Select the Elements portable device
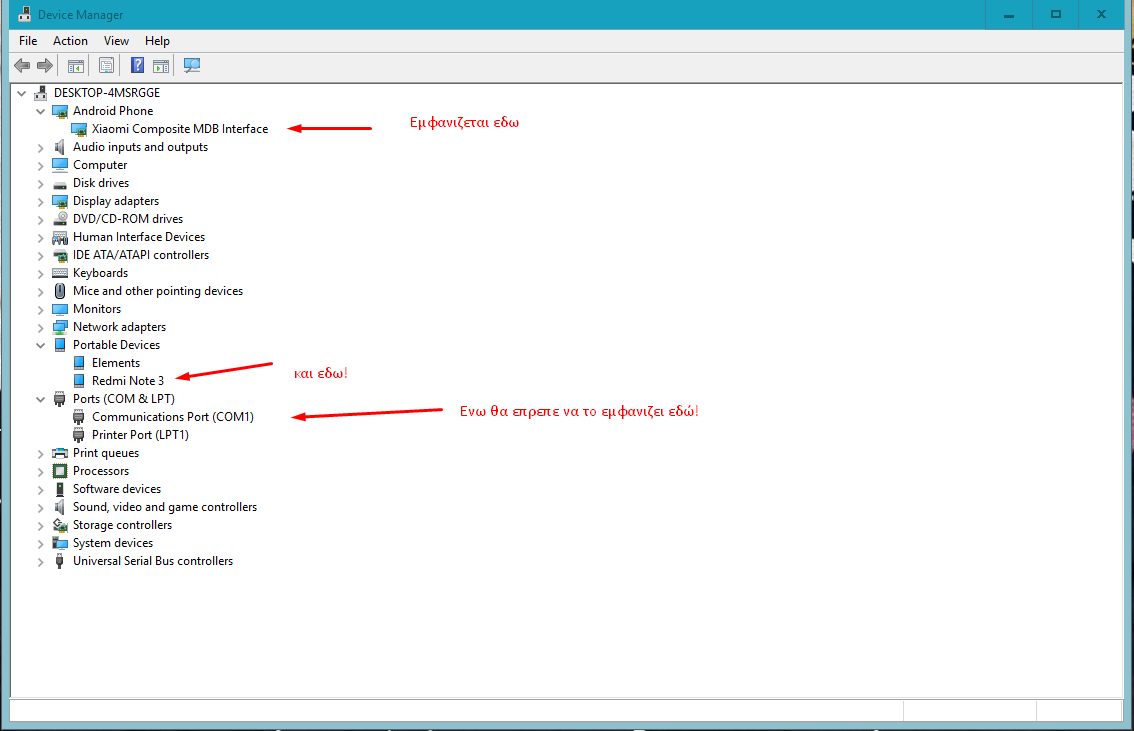 [x=116, y=363]
